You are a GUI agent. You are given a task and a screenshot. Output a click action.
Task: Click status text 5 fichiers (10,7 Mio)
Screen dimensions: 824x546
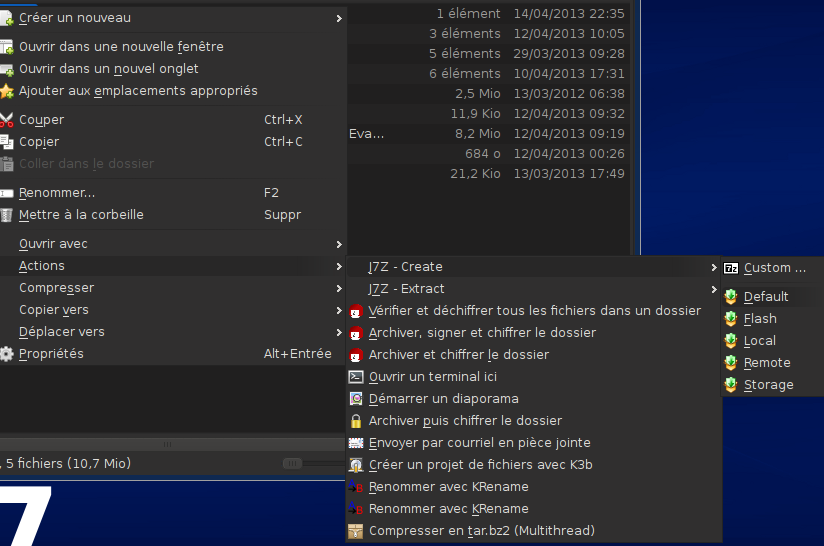point(68,463)
